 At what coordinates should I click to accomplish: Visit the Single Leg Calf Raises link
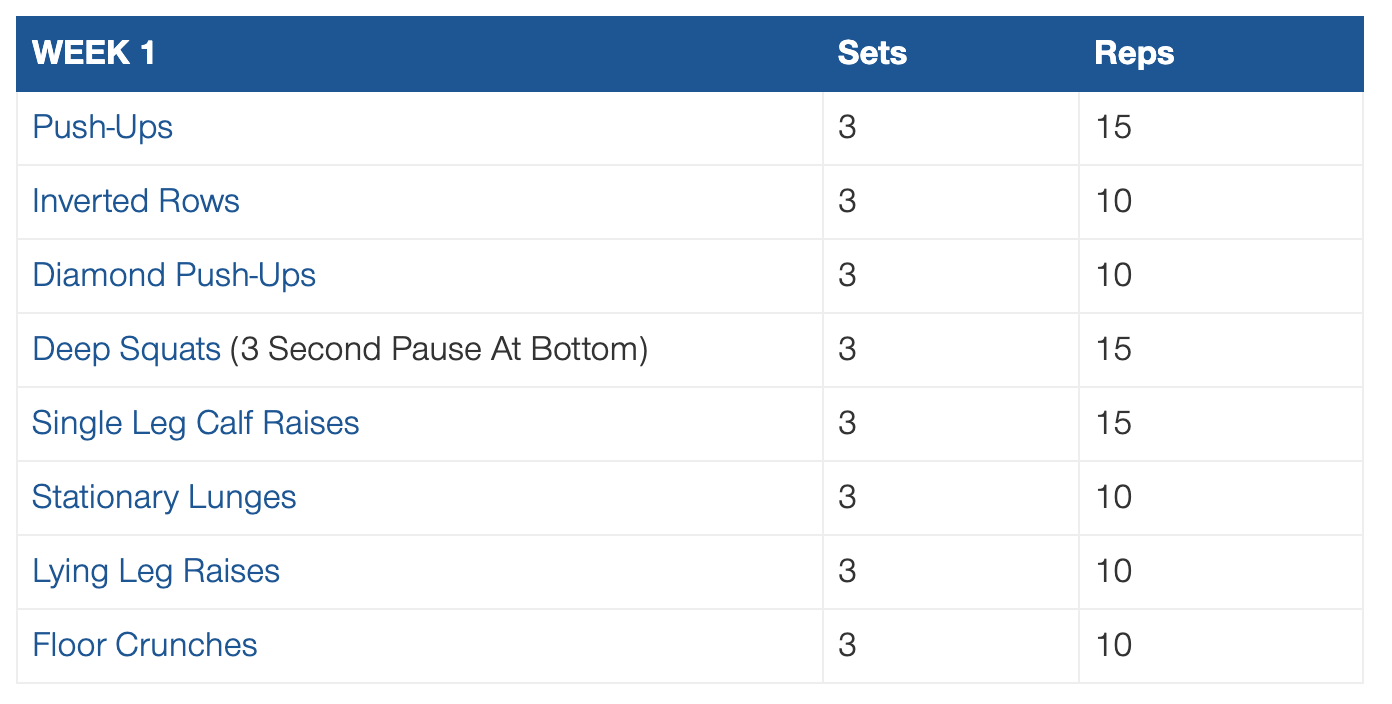(x=196, y=423)
